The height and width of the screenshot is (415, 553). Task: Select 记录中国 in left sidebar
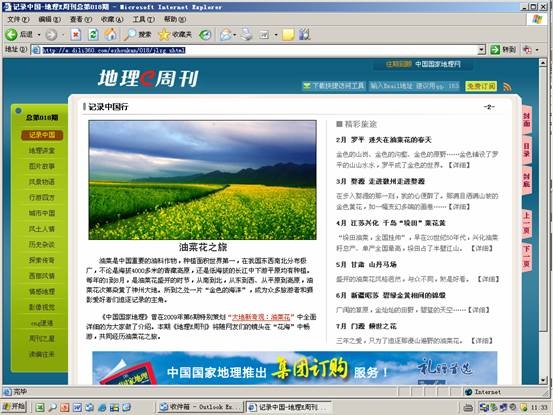[42, 135]
